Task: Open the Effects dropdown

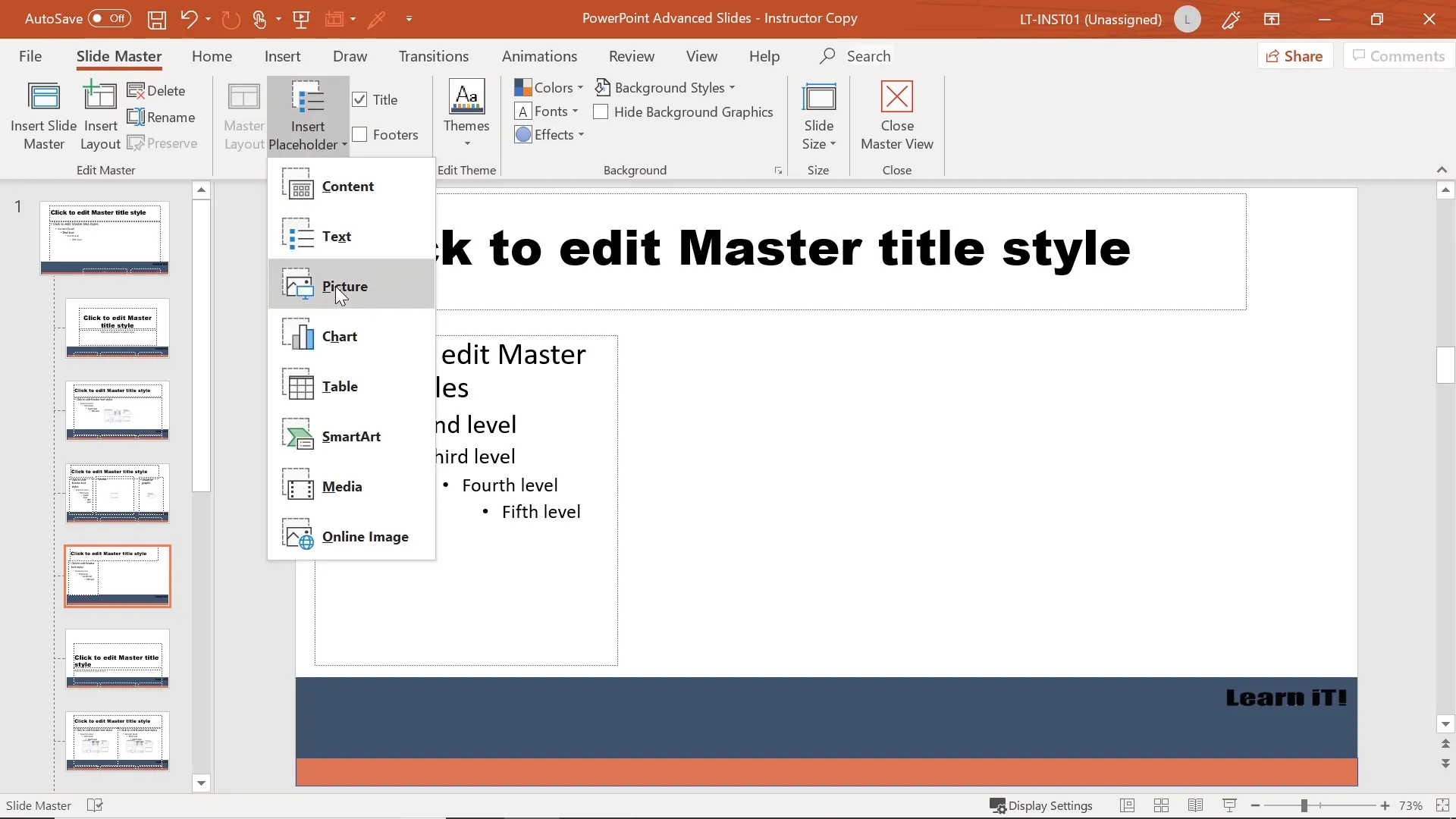Action: pyautogui.click(x=549, y=134)
